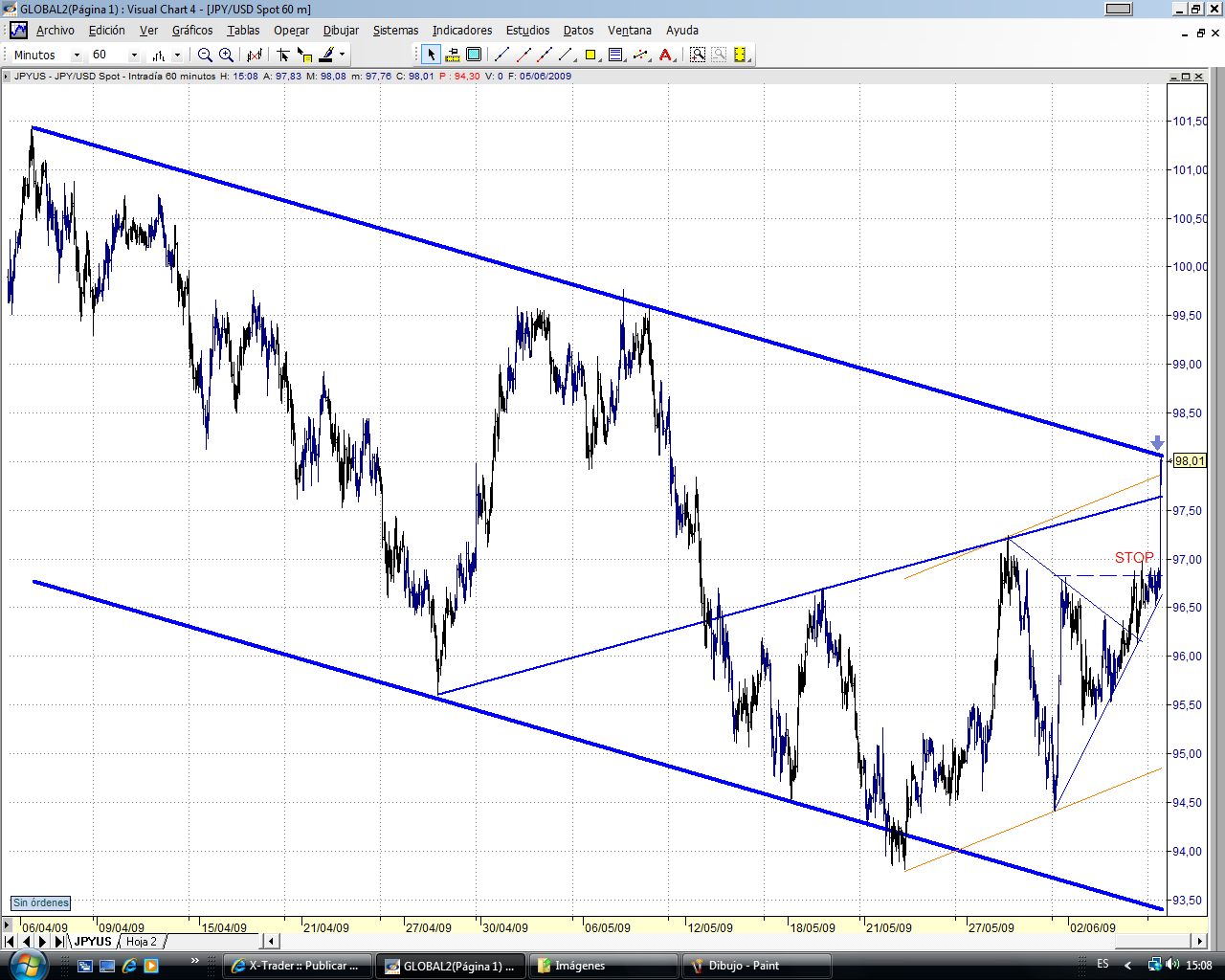Expand the chart header arrow left of JPYUS

point(8,77)
